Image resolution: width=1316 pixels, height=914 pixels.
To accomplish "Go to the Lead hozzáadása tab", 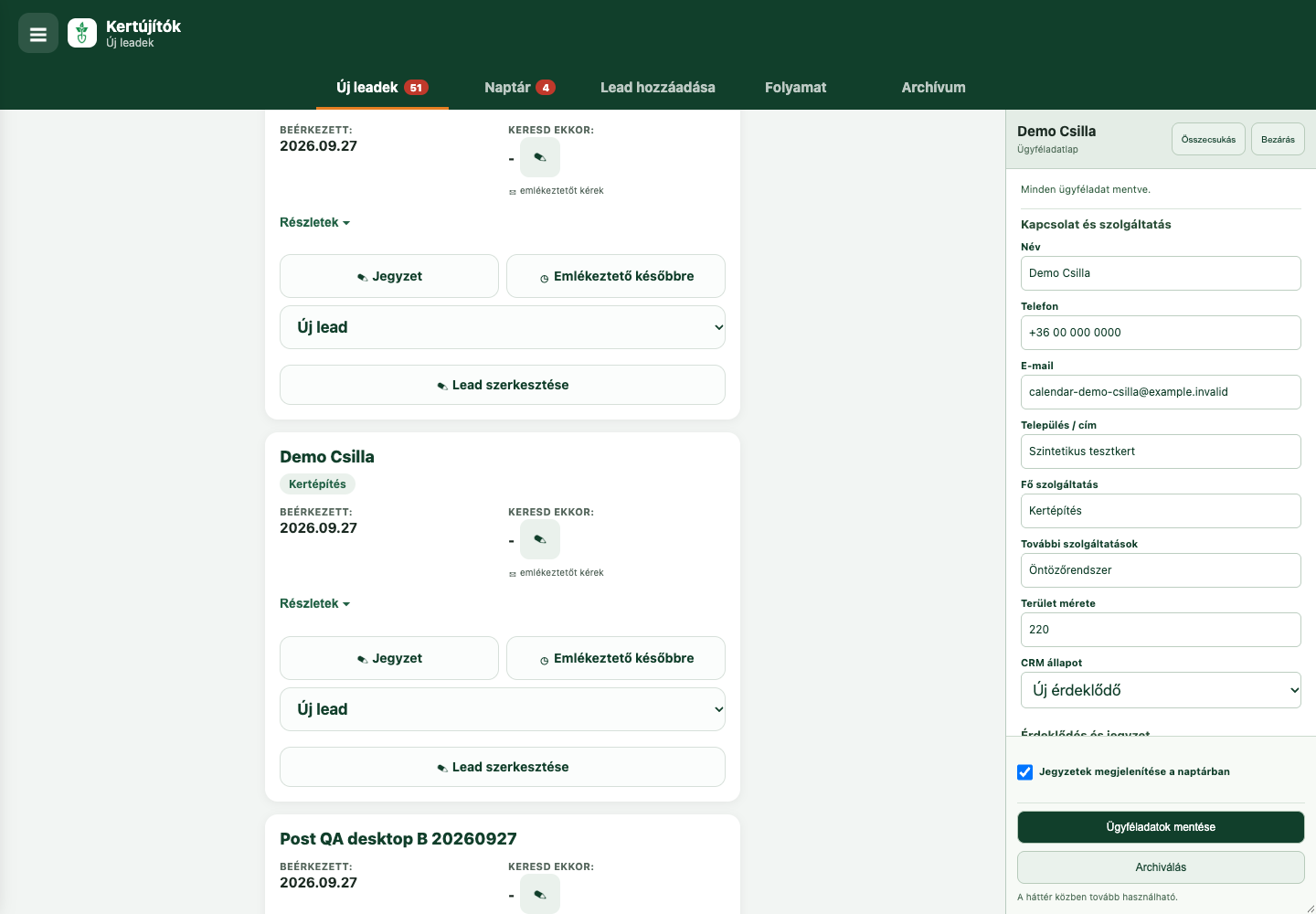I will pyautogui.click(x=658, y=88).
